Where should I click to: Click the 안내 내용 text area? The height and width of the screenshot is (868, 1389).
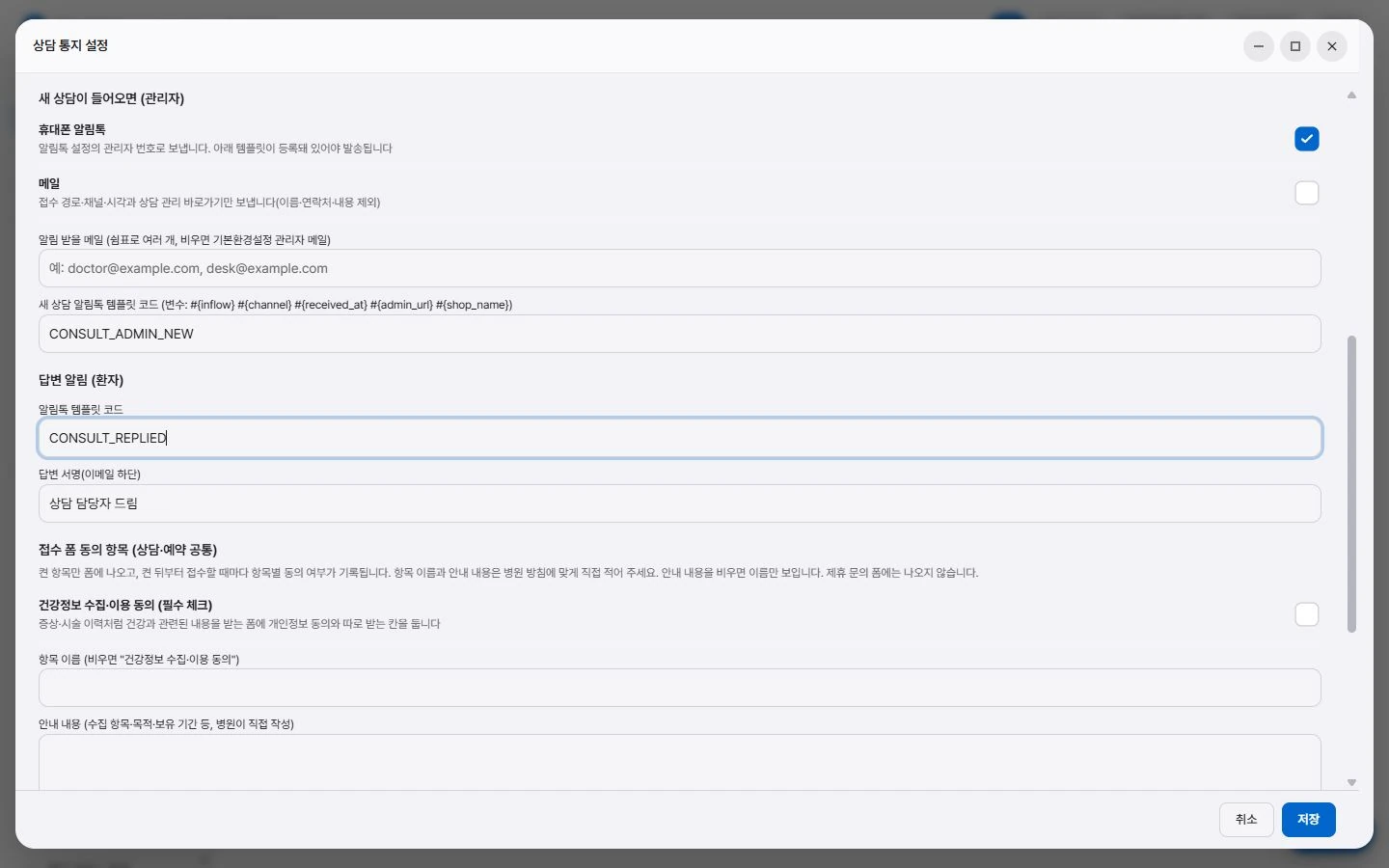pyautogui.click(x=680, y=763)
